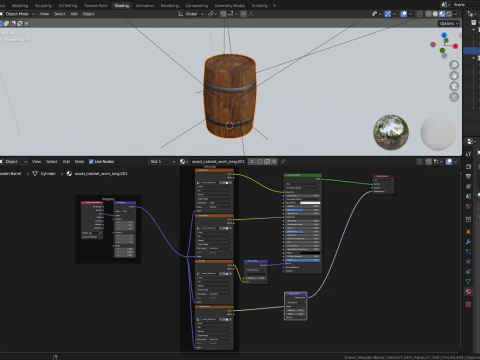Open the Slot 1 material slot dropdown
The width and height of the screenshot is (480, 360).
point(162,161)
